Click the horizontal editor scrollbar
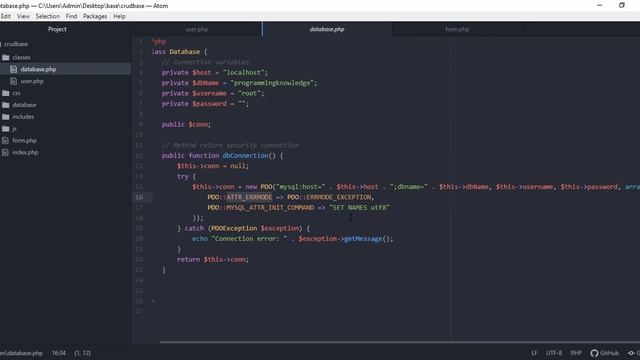Screen dimensions: 640x360 pyautogui.click(x=400, y=342)
